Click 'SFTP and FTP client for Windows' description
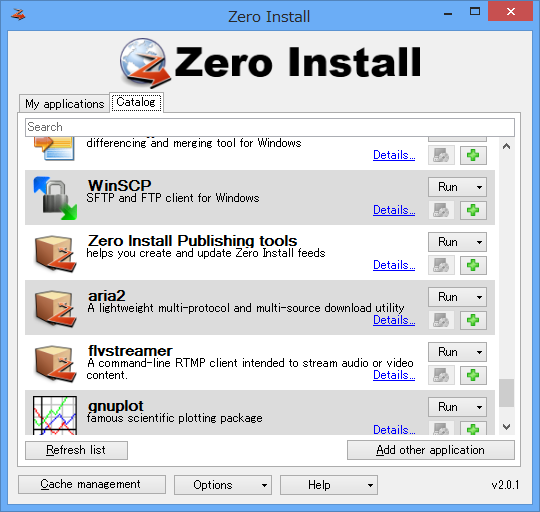The width and height of the screenshot is (540, 512). [173, 198]
